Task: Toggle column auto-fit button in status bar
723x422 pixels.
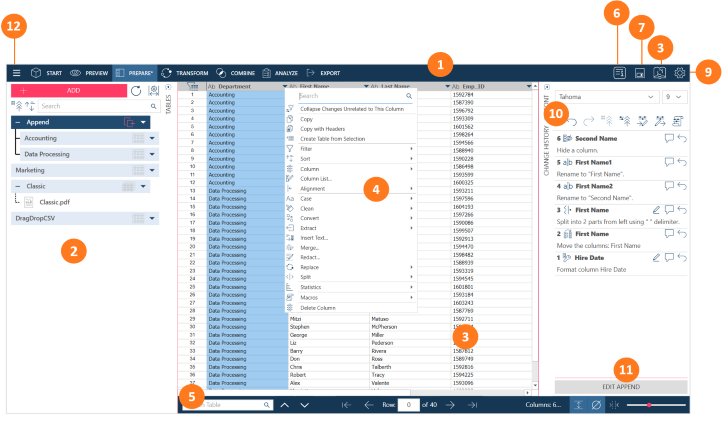Action: click(x=576, y=404)
